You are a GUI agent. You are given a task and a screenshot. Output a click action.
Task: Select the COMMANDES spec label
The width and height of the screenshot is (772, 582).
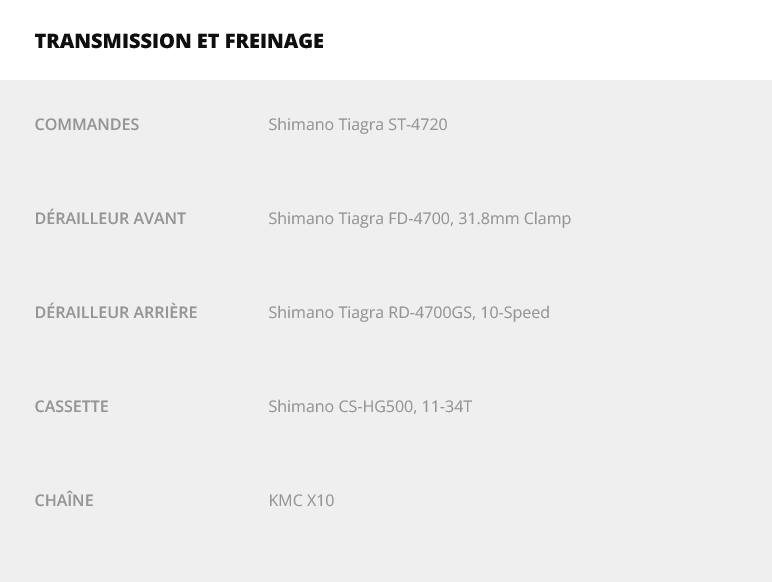point(87,125)
